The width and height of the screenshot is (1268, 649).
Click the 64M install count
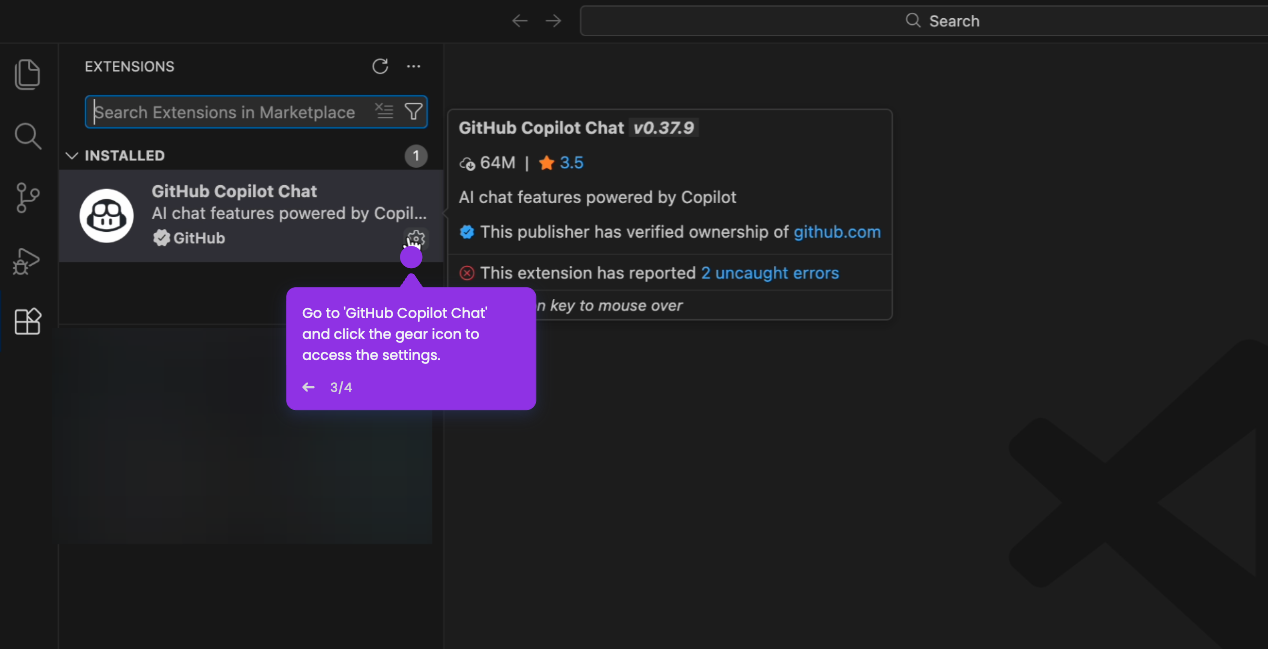(488, 163)
